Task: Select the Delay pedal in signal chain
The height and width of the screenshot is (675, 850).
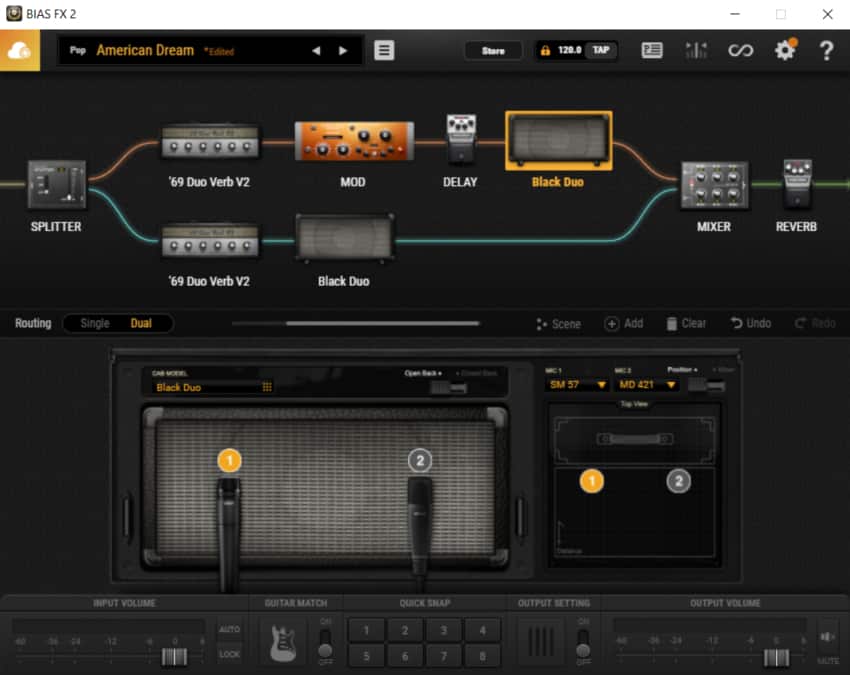Action: point(460,138)
